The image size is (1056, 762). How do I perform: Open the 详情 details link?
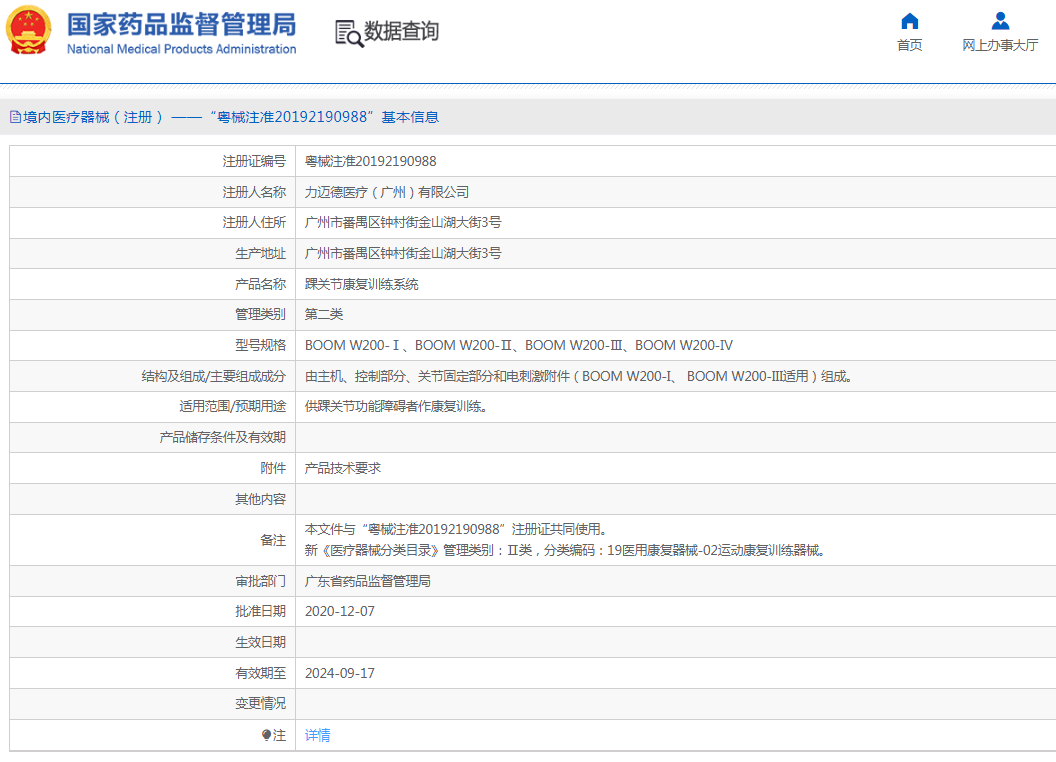coord(317,735)
